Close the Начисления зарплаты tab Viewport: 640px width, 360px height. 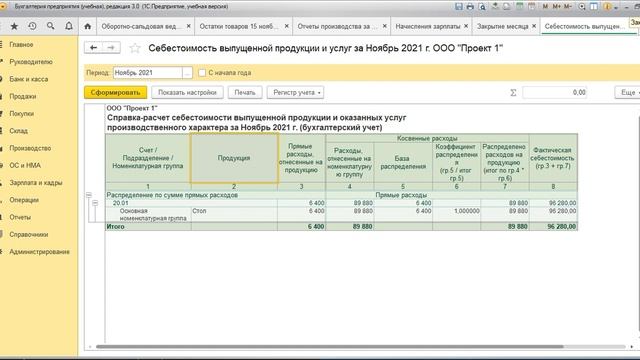pos(466,26)
